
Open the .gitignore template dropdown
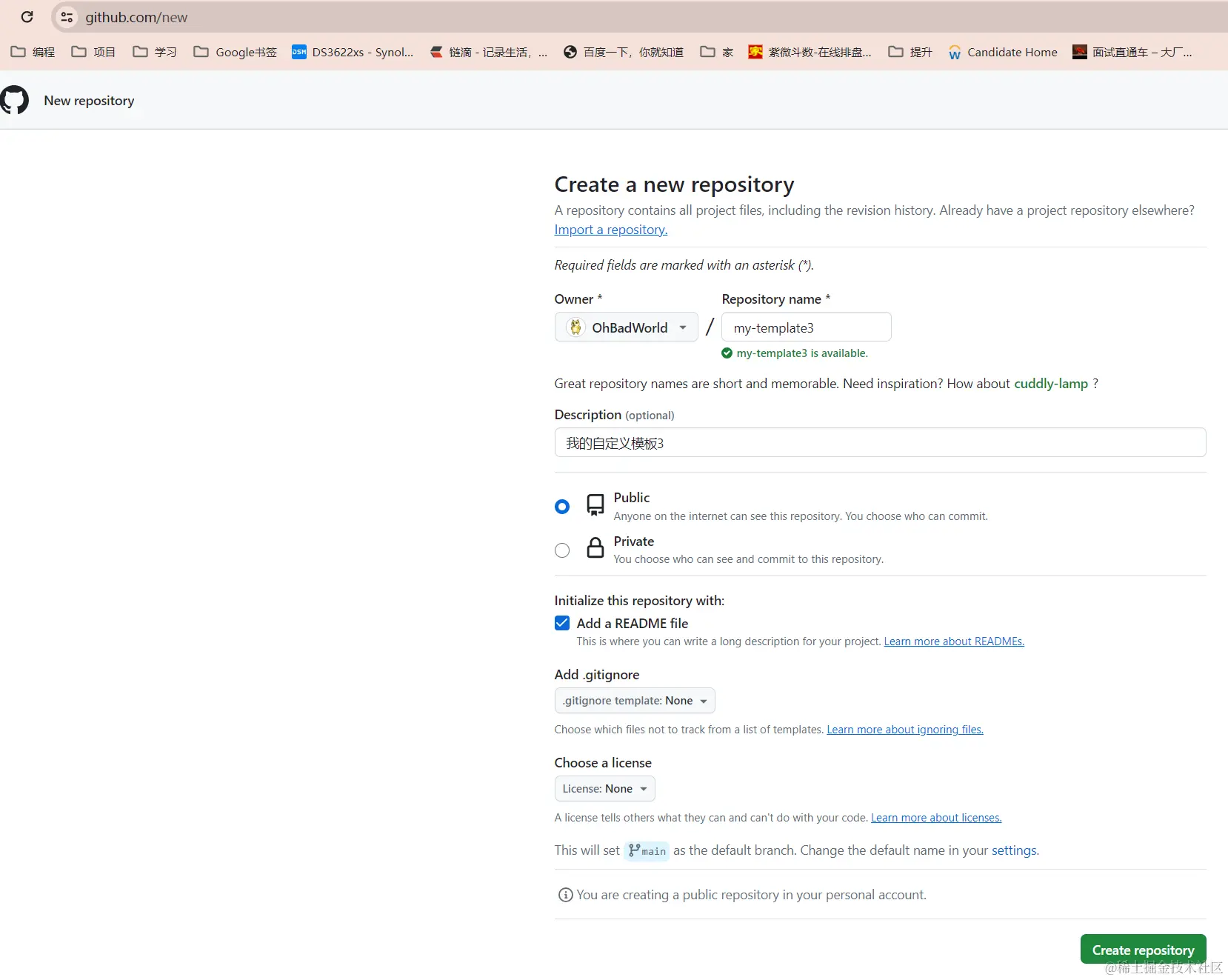coord(635,701)
